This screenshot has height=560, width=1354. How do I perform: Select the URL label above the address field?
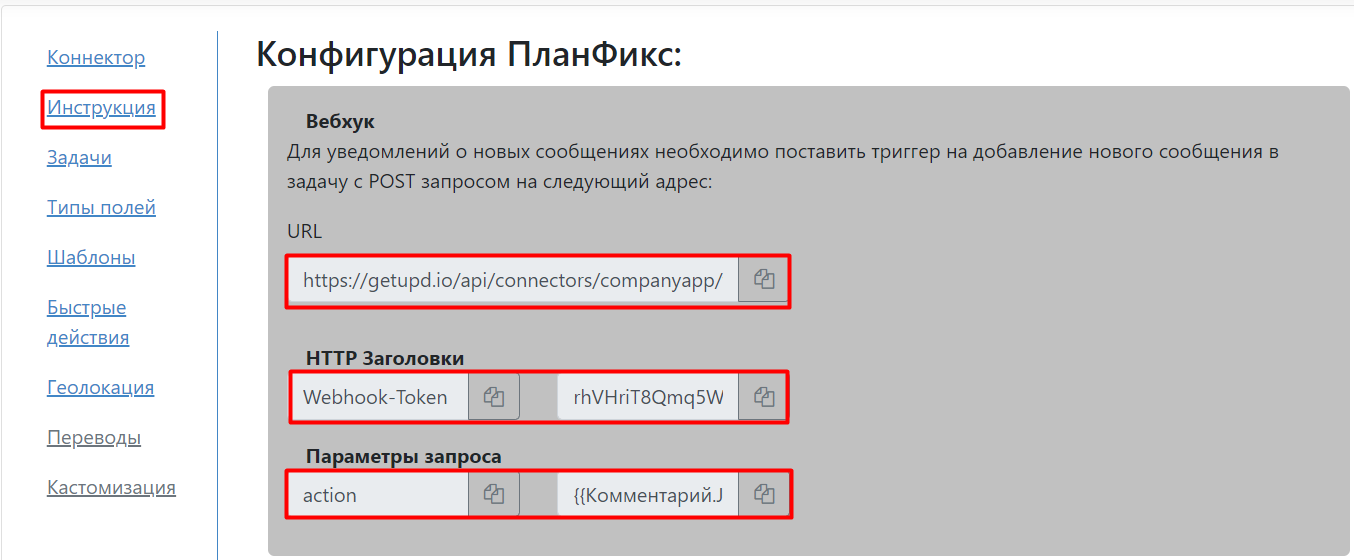(304, 231)
